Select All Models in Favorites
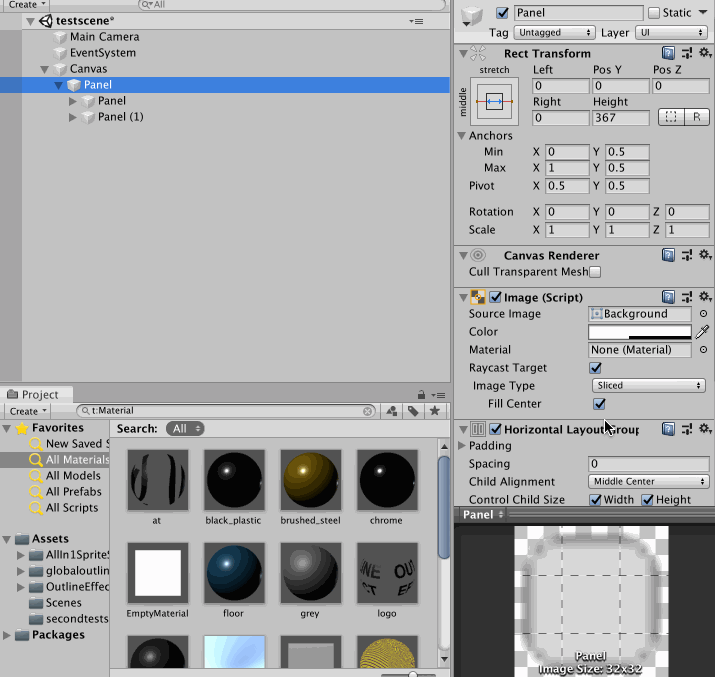 click(x=73, y=475)
